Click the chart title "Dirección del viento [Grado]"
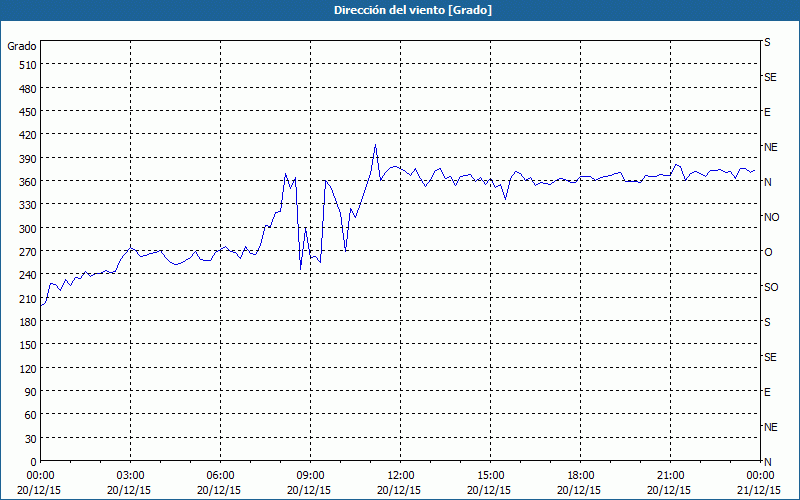The width and height of the screenshot is (800, 500). click(x=413, y=10)
